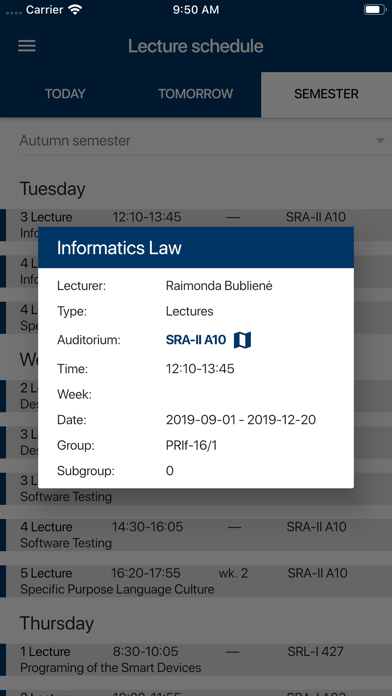This screenshot has height=696, width=392.
Task: Tap the Tuesday 12:10-13:45 lecture row
Action: 196,218
